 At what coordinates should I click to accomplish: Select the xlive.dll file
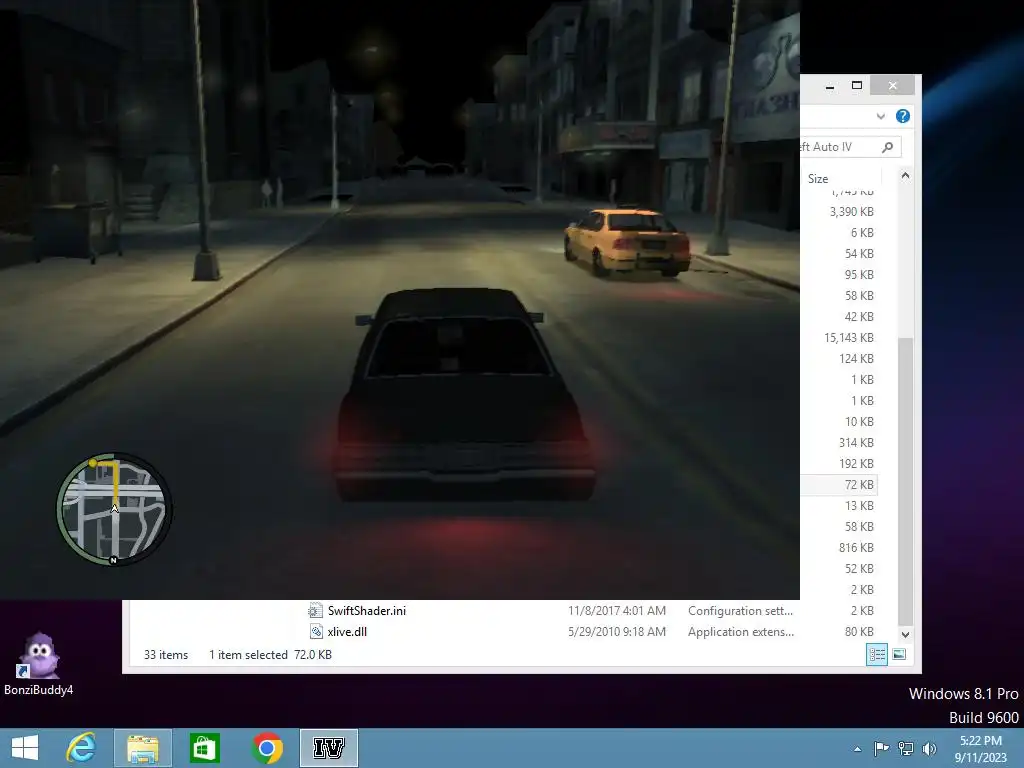click(347, 632)
